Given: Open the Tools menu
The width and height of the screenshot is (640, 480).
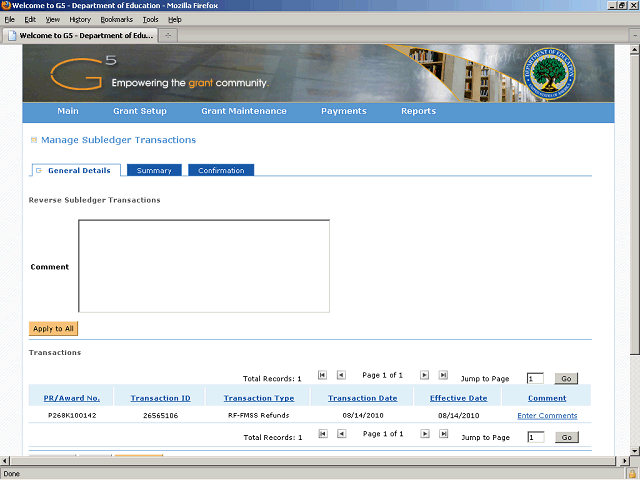Looking at the screenshot, I should 150,20.
